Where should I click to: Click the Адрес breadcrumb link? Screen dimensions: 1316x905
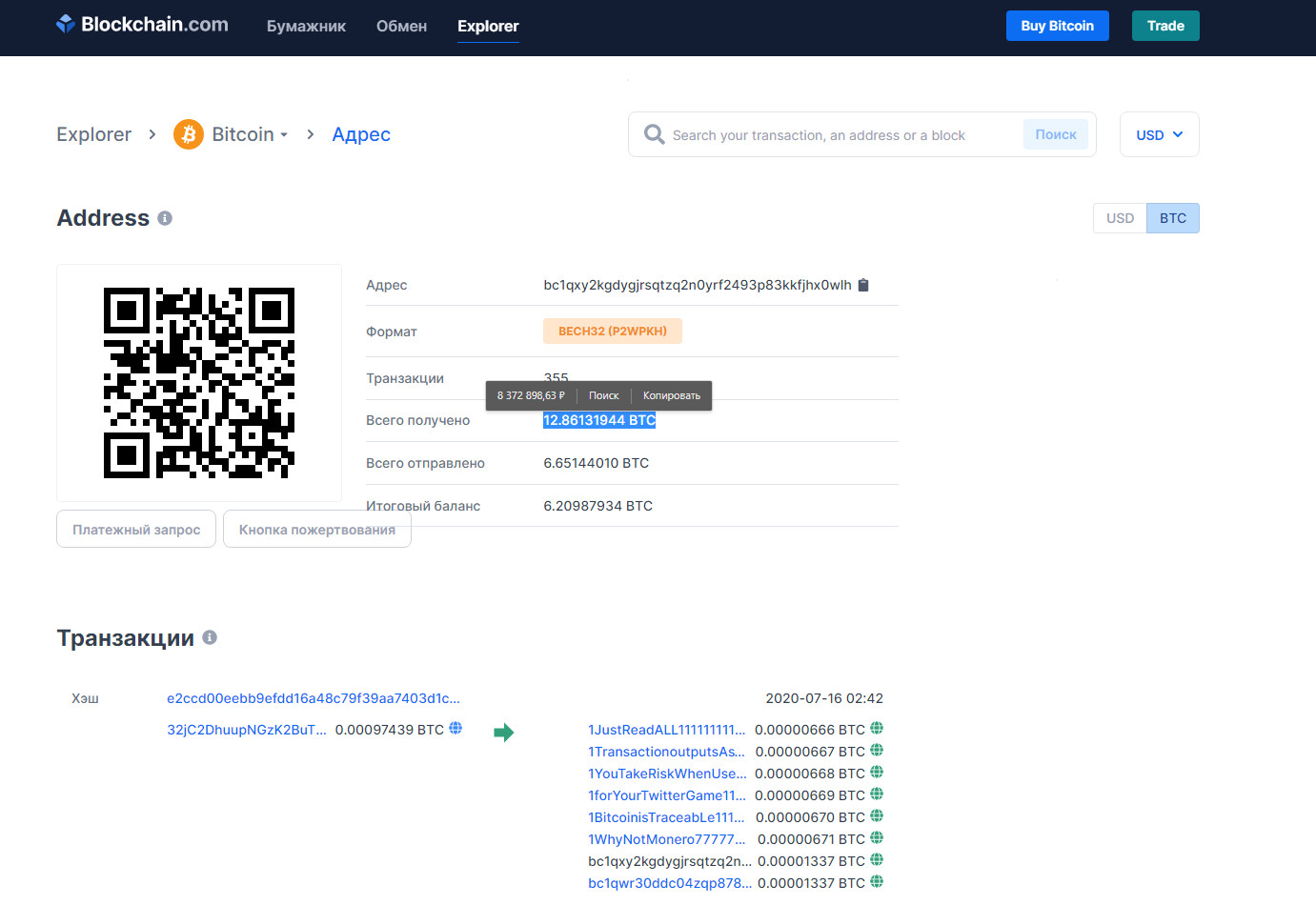(361, 134)
